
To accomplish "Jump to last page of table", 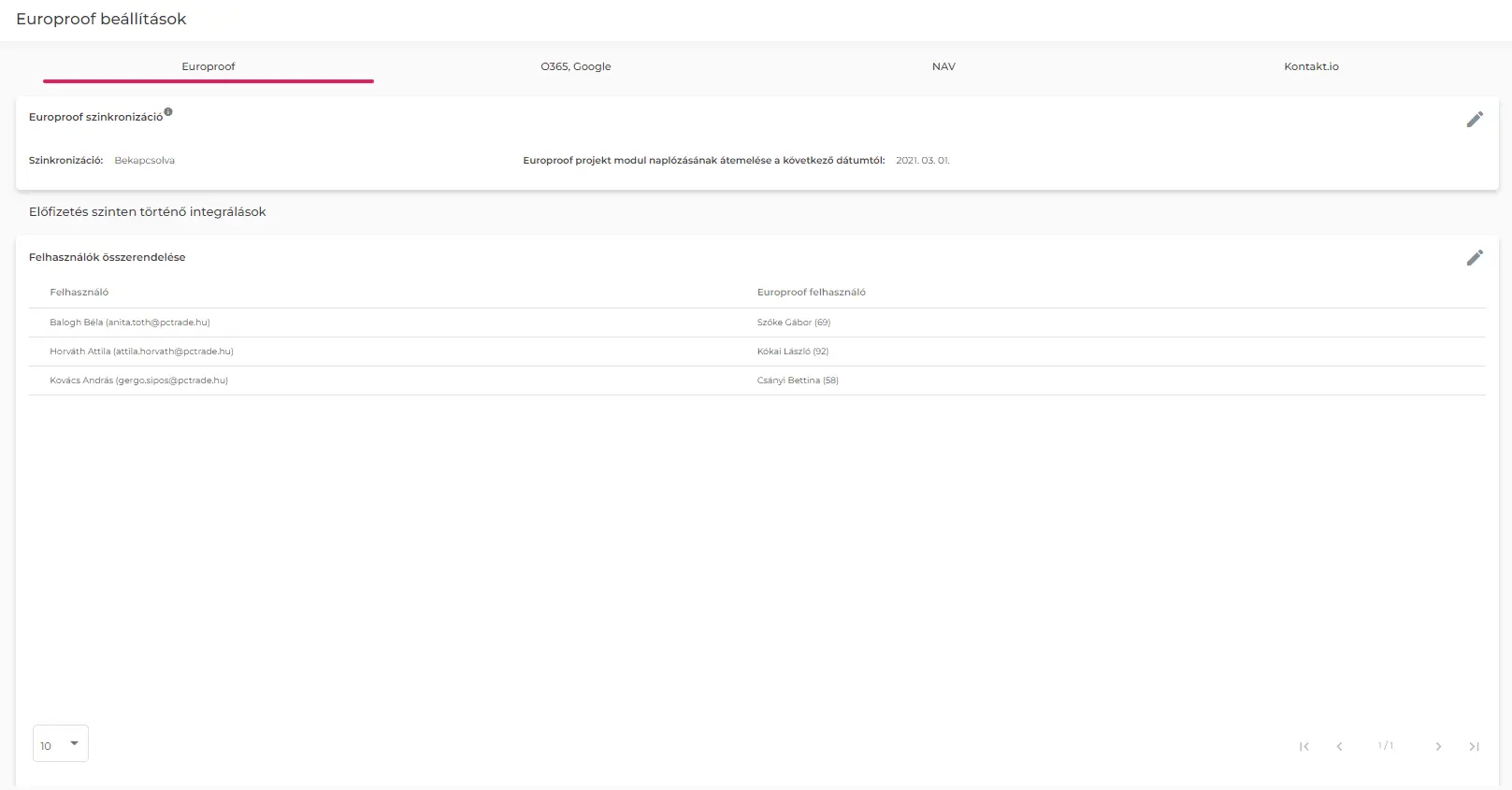I will click(x=1474, y=746).
